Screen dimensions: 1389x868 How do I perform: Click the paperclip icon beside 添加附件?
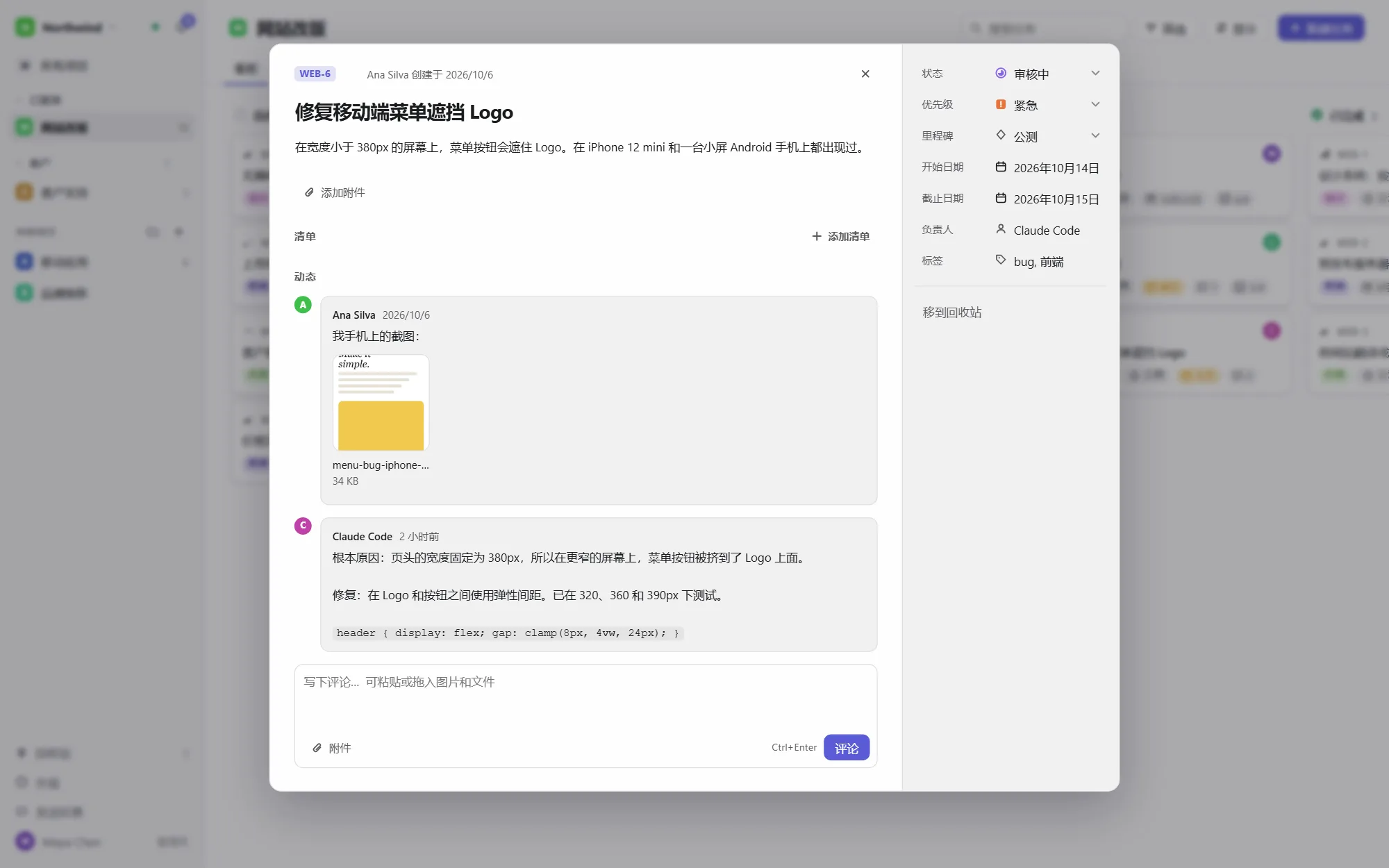pos(309,192)
